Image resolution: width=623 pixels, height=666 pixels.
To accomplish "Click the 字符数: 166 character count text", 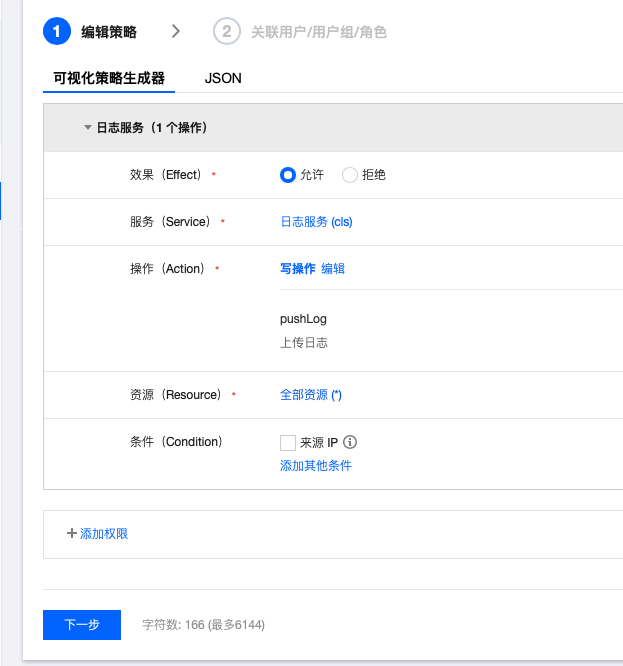I will click(x=203, y=625).
